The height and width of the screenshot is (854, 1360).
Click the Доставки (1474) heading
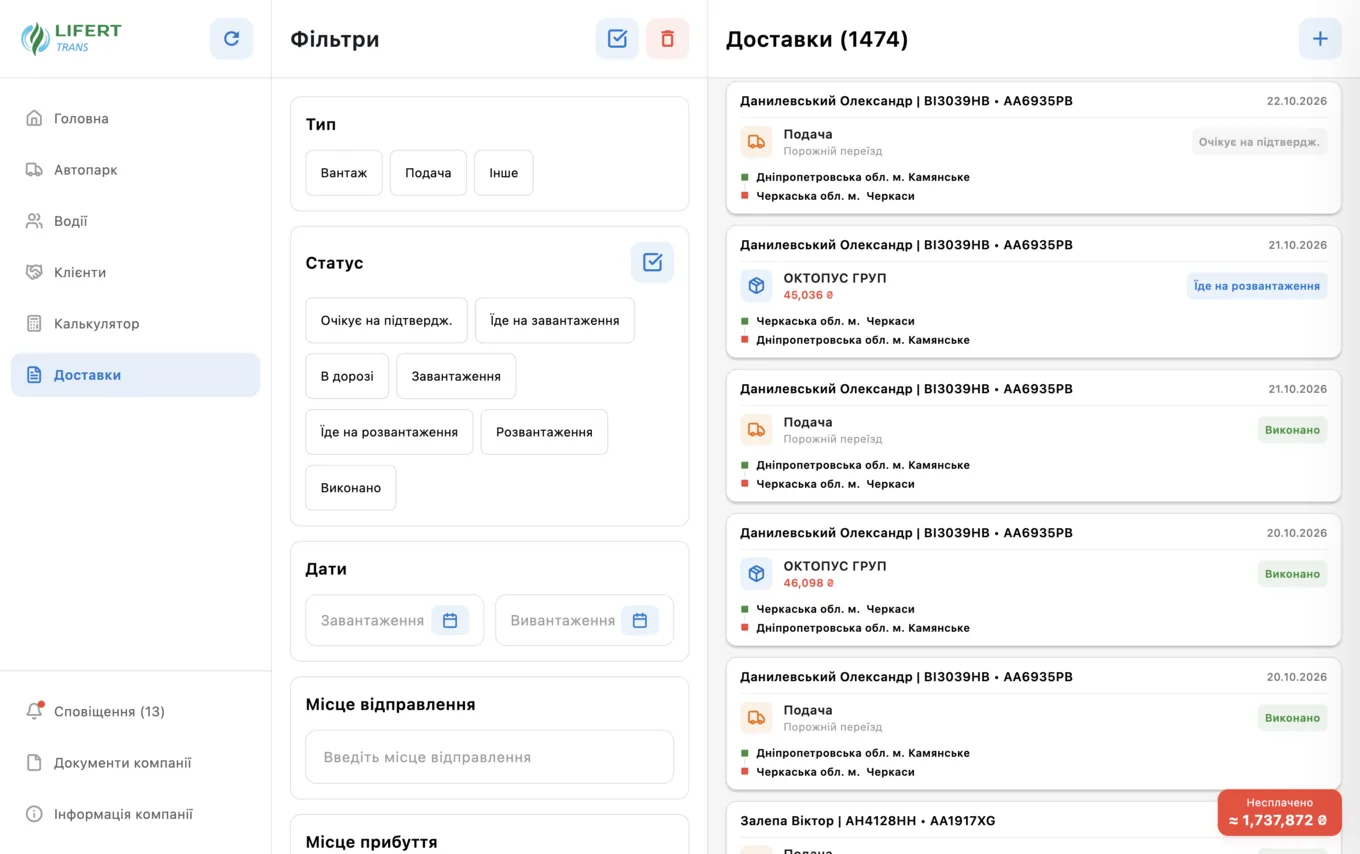pos(817,39)
